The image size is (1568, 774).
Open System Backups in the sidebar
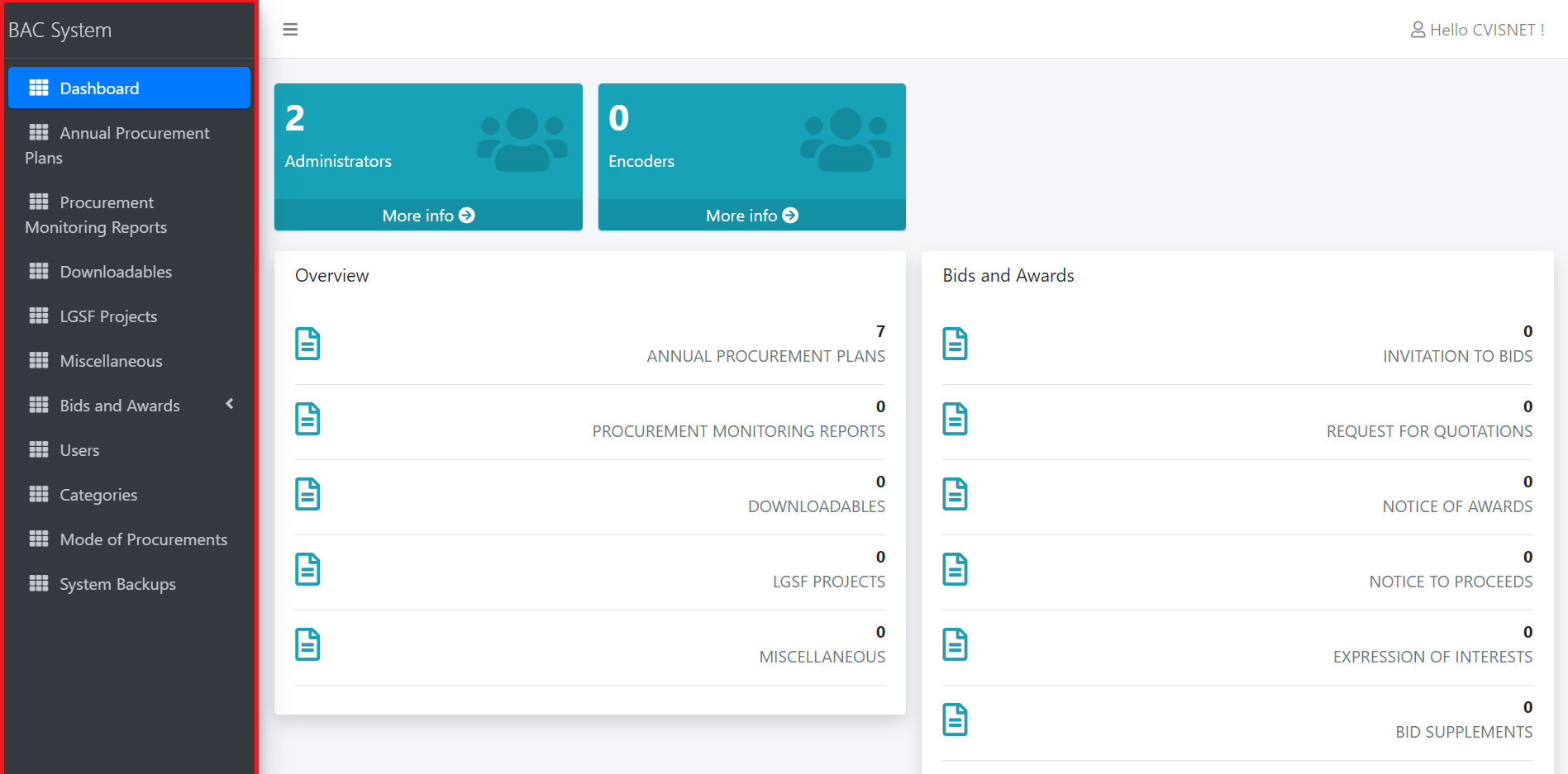tap(129, 583)
